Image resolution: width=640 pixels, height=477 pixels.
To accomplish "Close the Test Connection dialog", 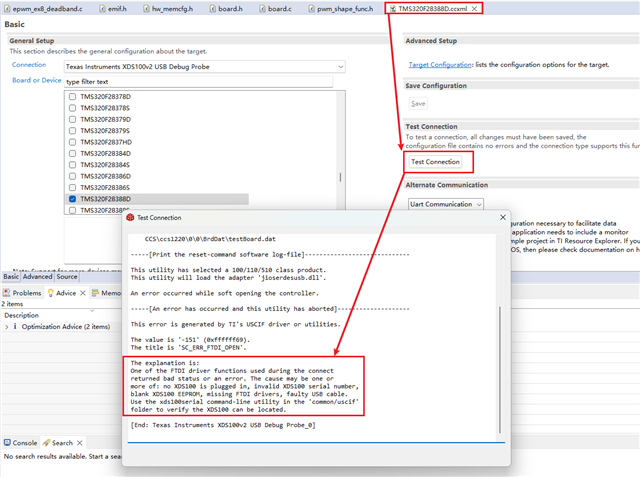I will (x=503, y=217).
